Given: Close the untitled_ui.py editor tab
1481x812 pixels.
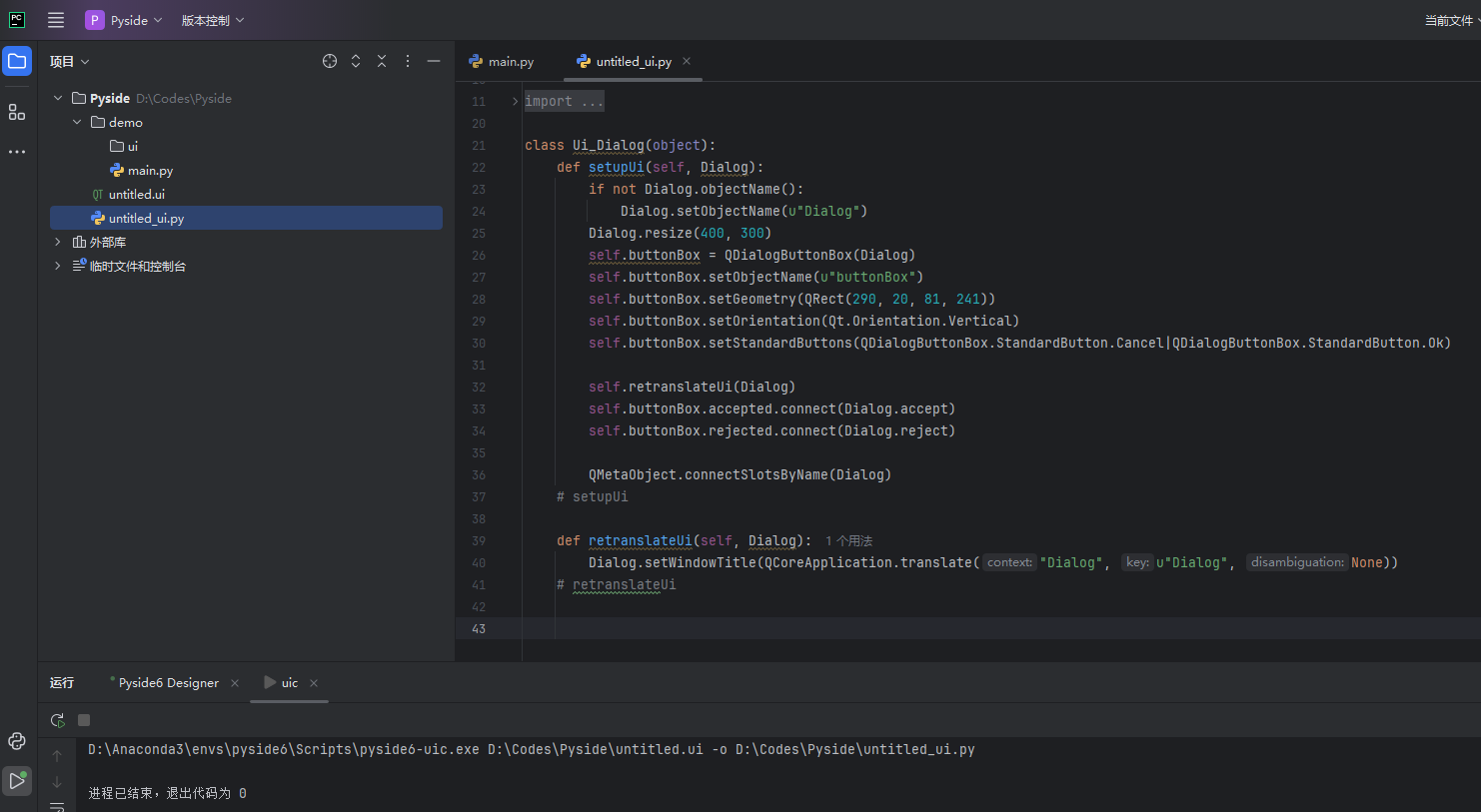Looking at the screenshot, I should point(687,61).
